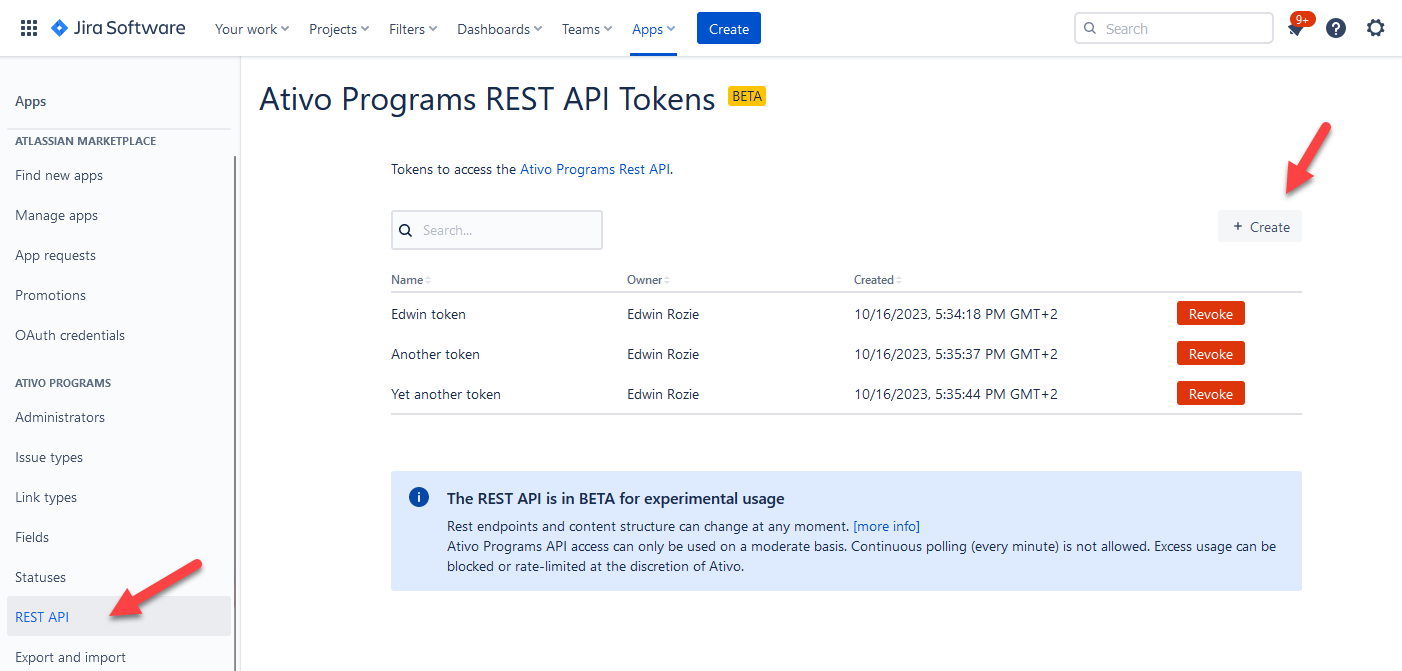This screenshot has height=671, width=1402.
Task: Sort tokens by Name column
Action: [x=411, y=280]
